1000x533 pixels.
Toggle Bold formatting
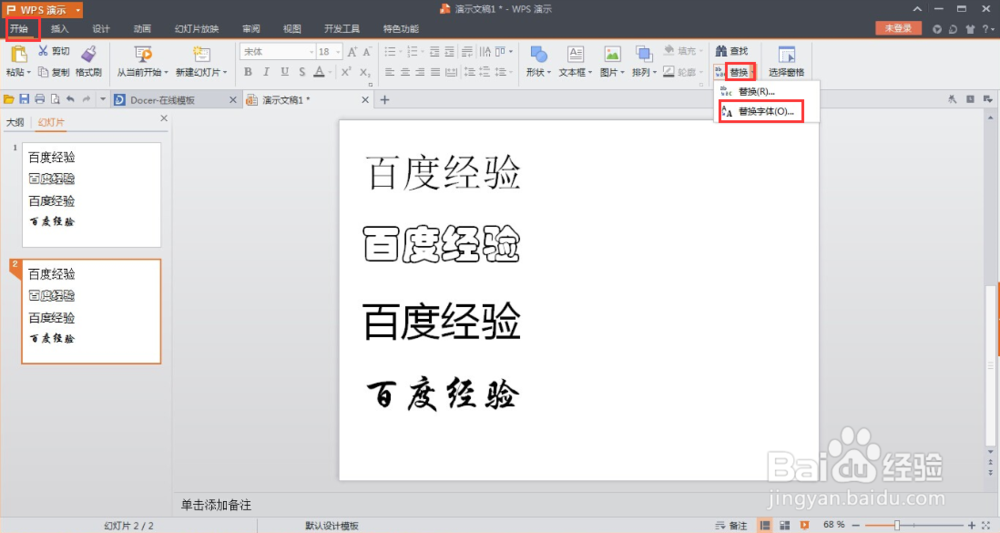click(248, 72)
